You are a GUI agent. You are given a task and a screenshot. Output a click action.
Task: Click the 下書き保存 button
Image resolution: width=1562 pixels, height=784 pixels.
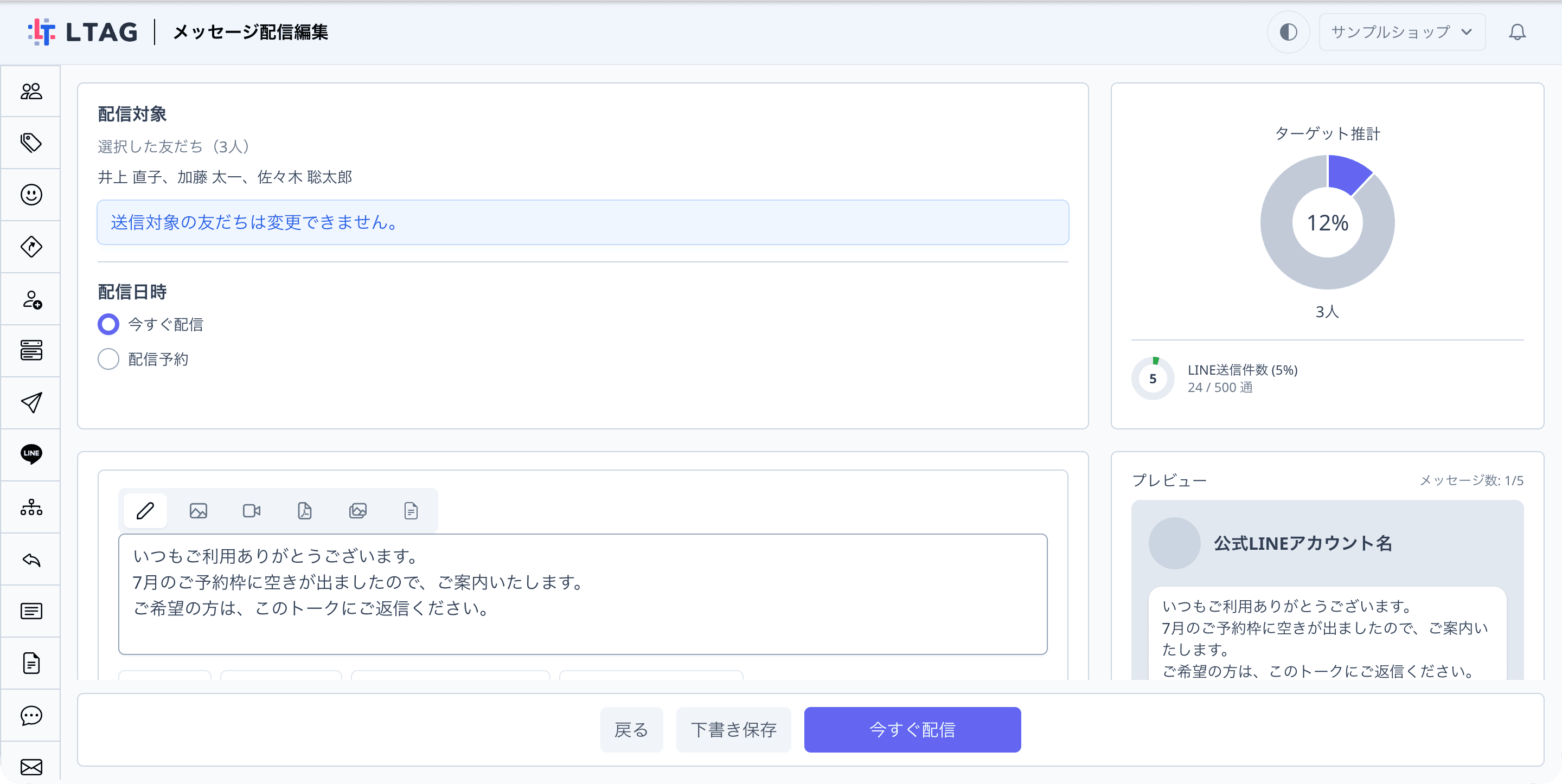tap(733, 729)
